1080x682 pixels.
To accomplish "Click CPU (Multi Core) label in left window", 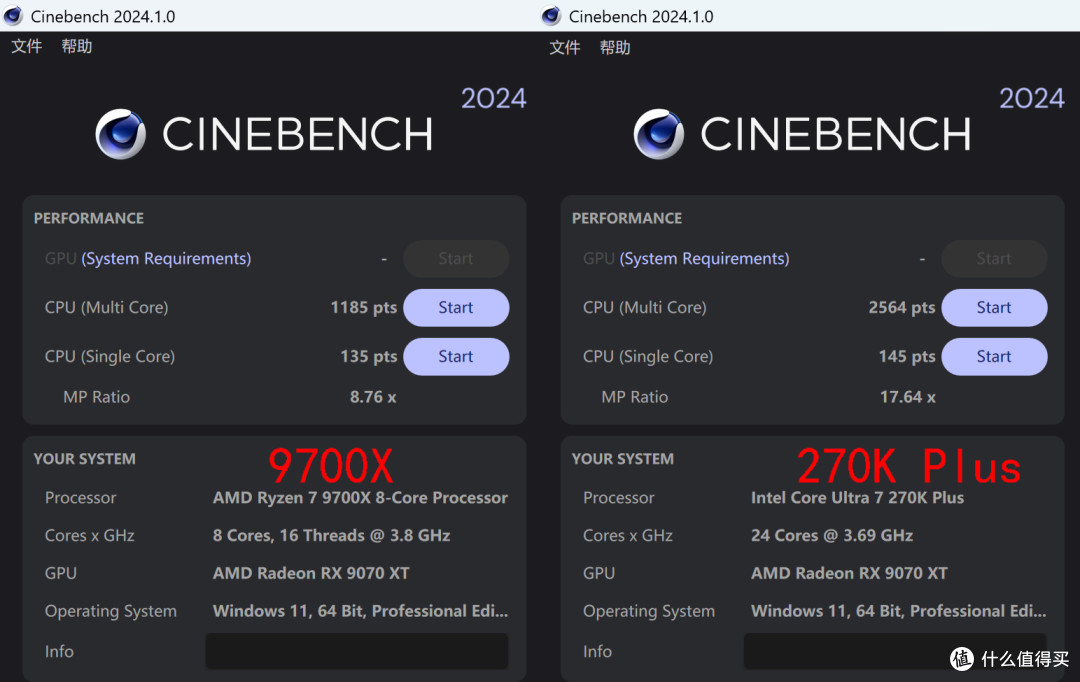I will pyautogui.click(x=107, y=307).
